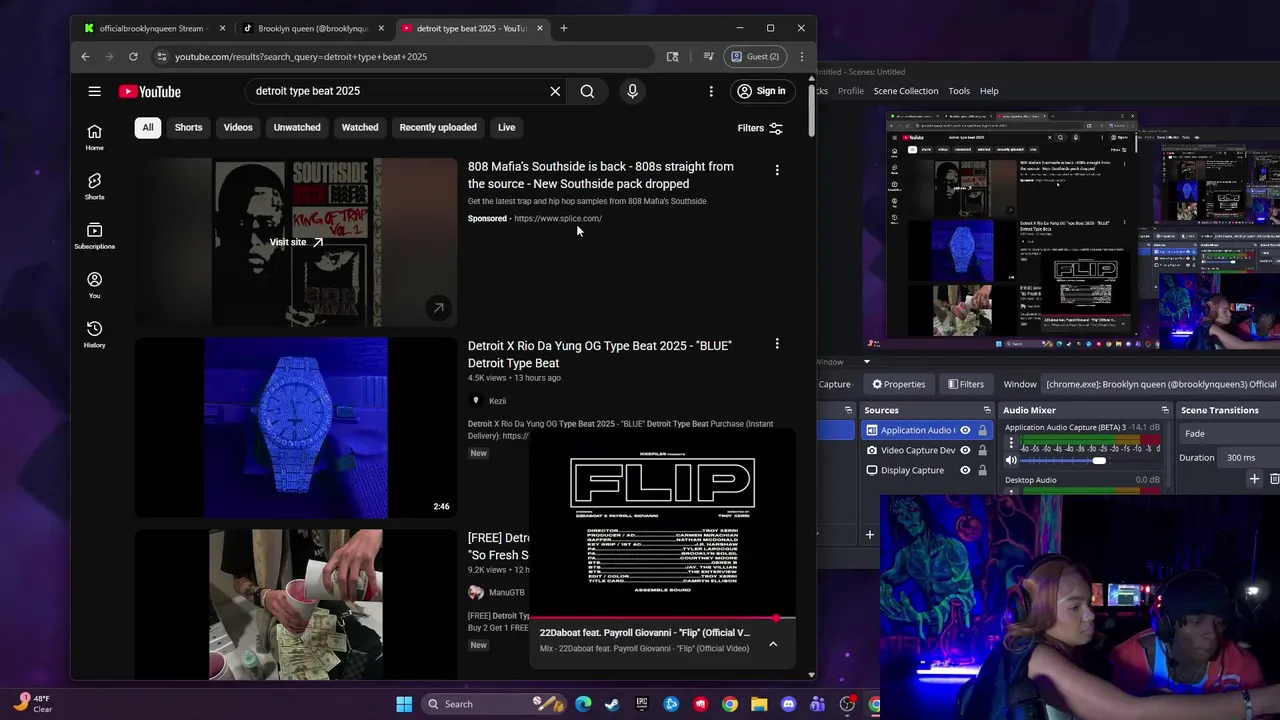Open File Explorer from the taskbar
This screenshot has width=1280, height=720.
[x=759, y=704]
